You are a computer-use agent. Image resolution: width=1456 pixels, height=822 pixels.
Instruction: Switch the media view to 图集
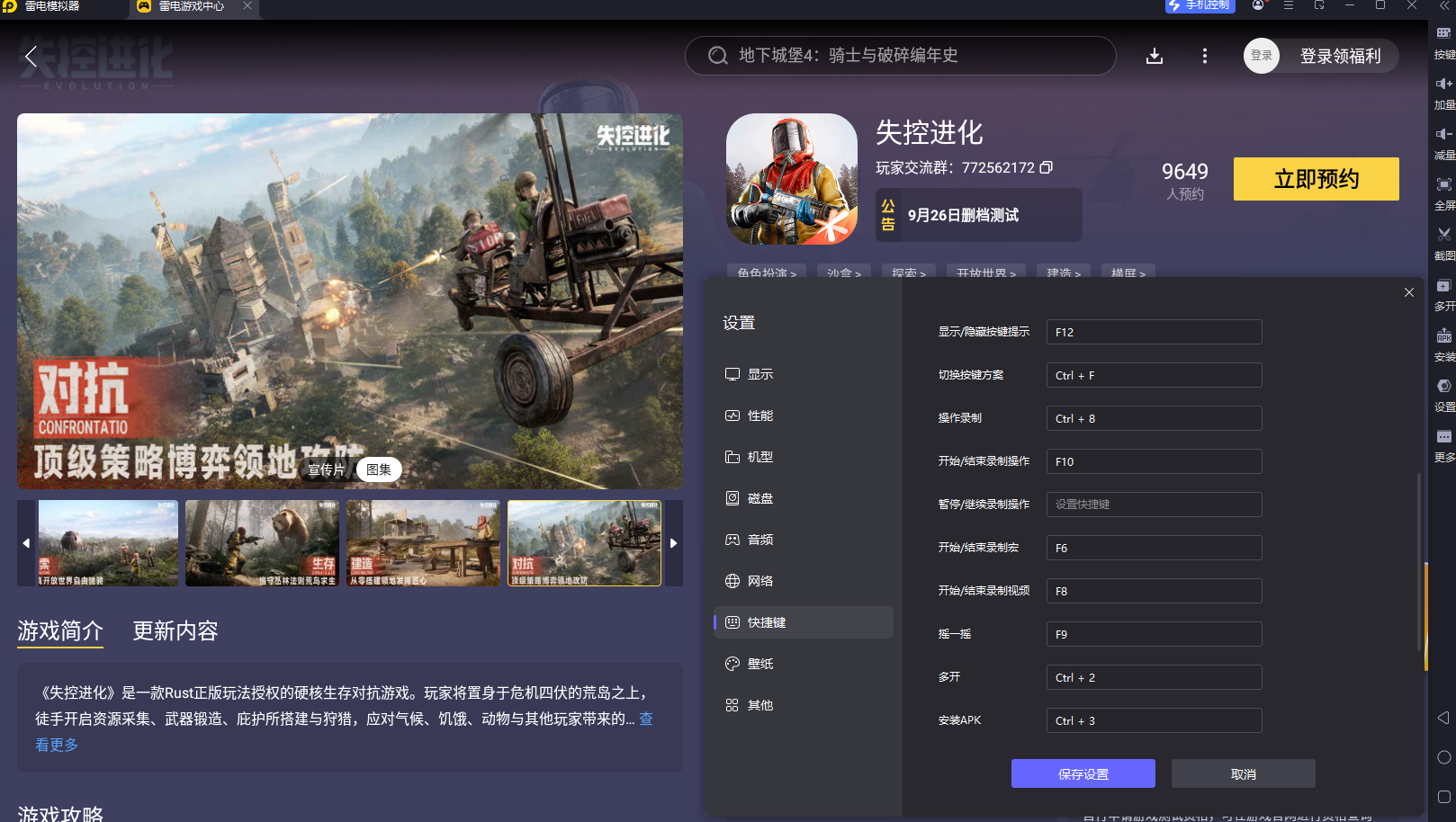[x=379, y=469]
